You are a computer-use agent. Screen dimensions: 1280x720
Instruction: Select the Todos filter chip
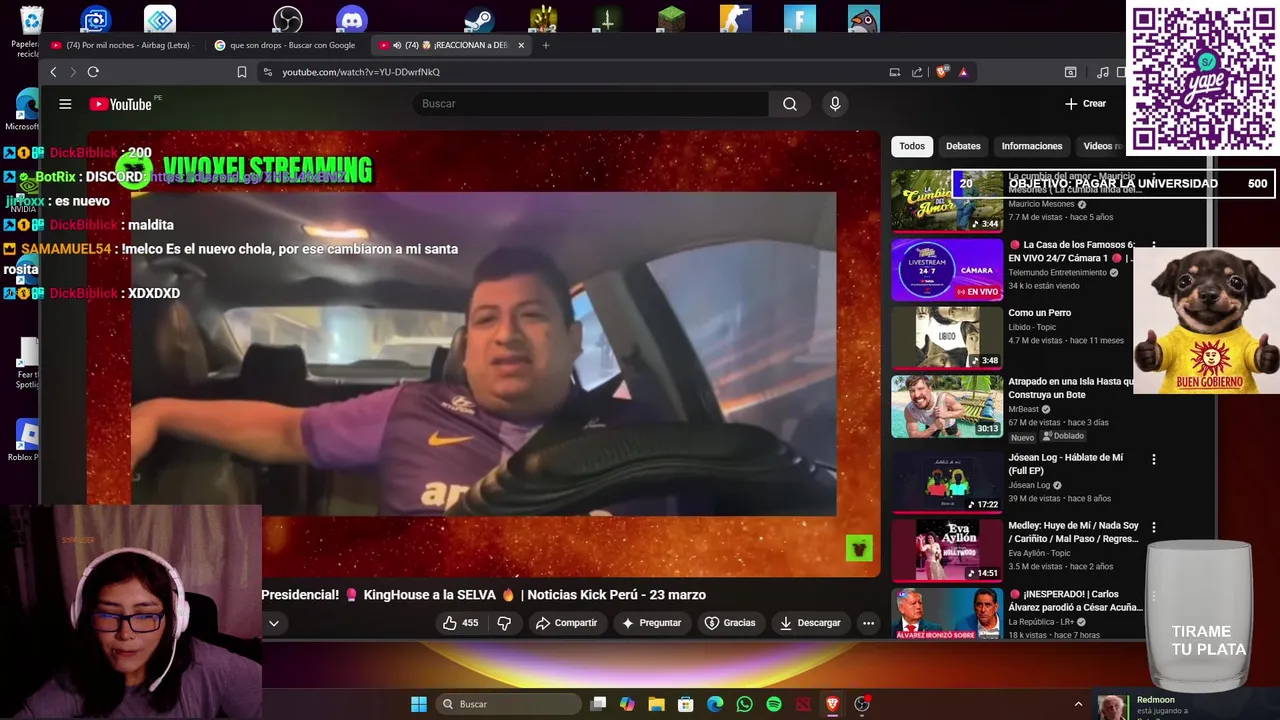tap(912, 146)
